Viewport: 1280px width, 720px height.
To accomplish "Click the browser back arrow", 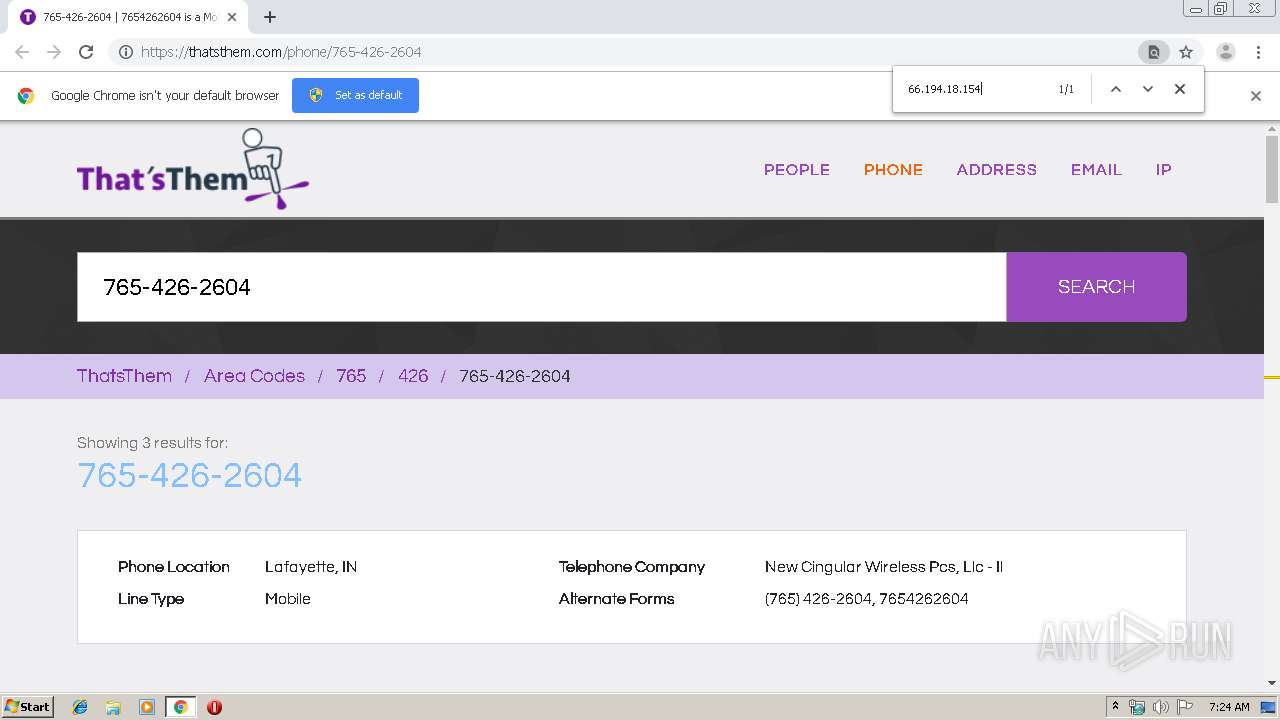I will (x=22, y=52).
